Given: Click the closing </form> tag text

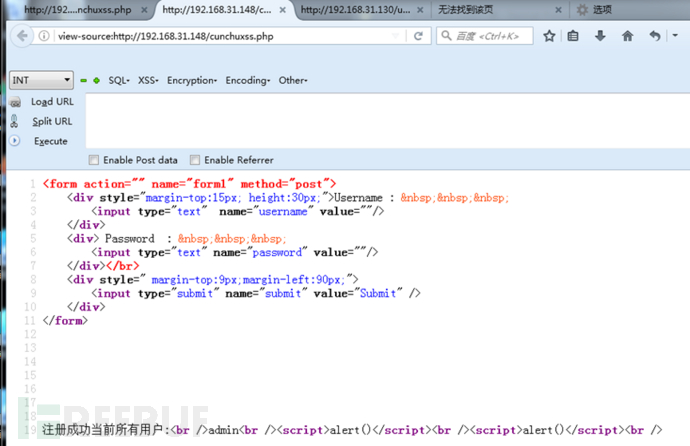Looking at the screenshot, I should (65, 321).
